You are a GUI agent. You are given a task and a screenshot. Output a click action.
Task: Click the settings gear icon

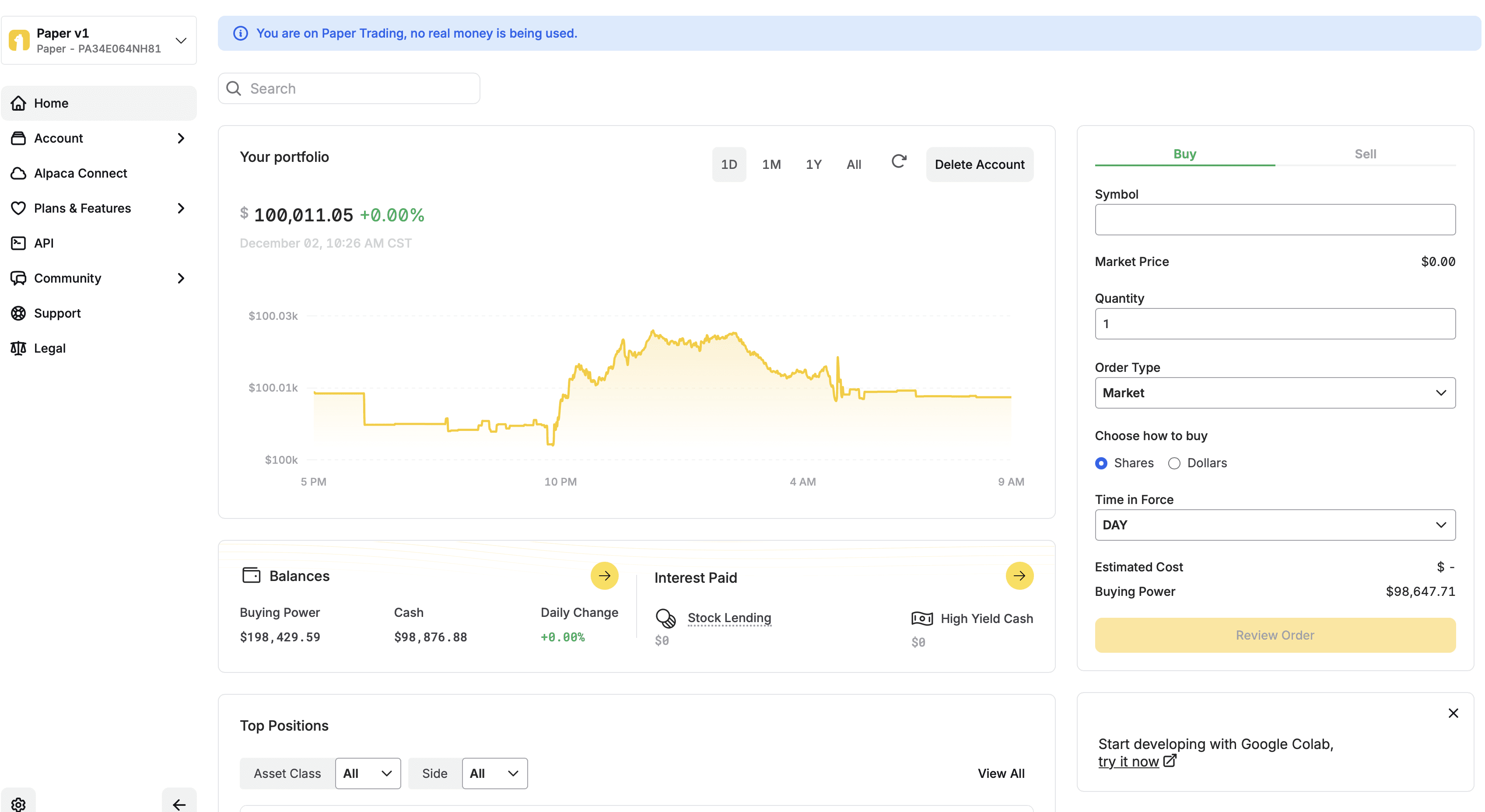pos(18,804)
